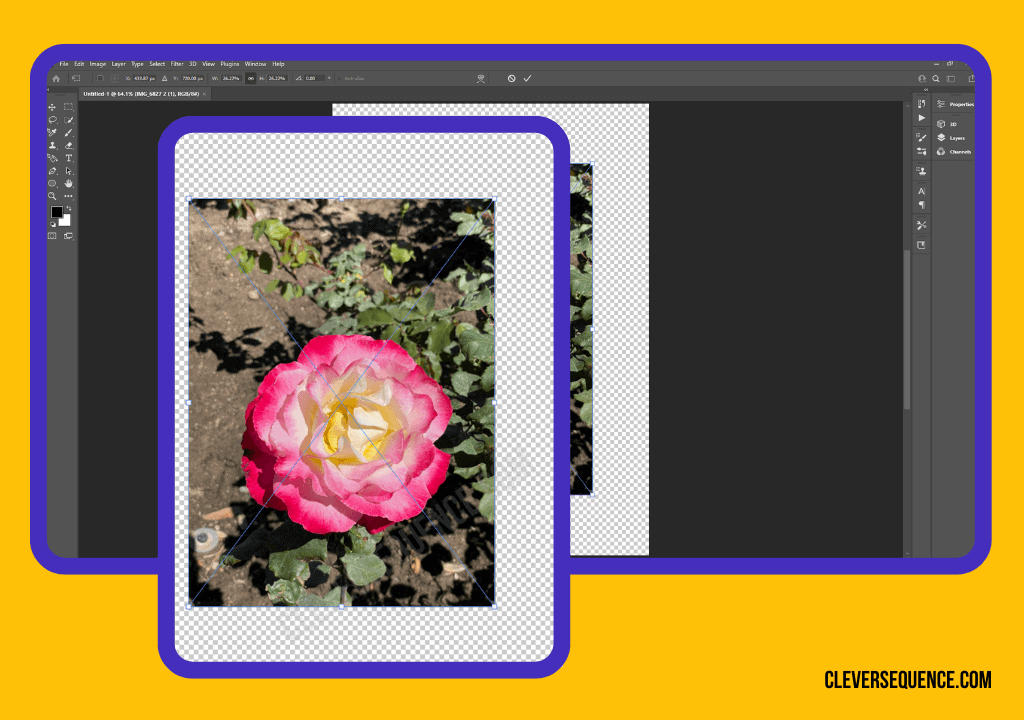
Task: Open the W scale percentage field
Action: tap(229, 78)
